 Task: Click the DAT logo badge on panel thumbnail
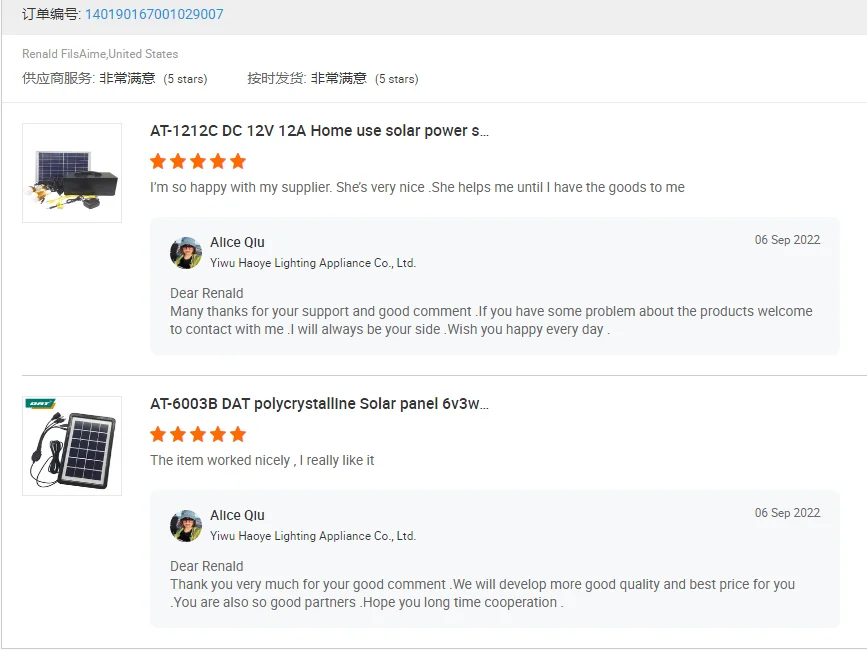point(40,403)
